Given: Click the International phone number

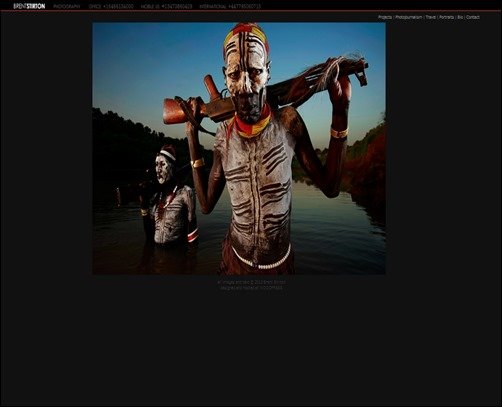Looking at the screenshot, I should tap(230, 6).
